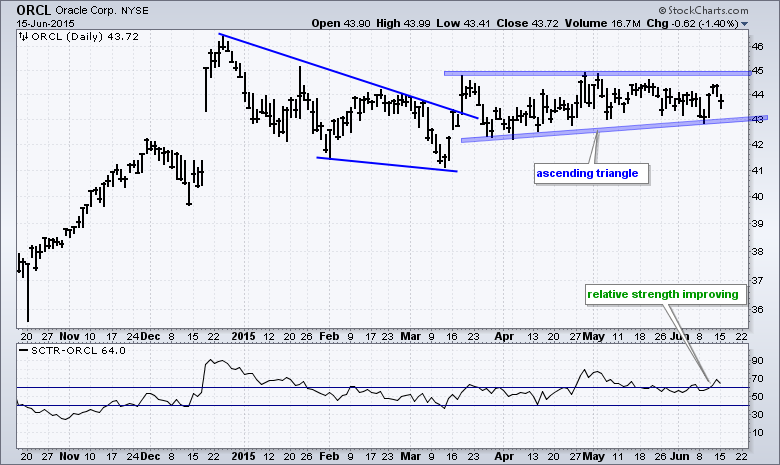Click the 'Dec' label on upper date axis
The height and width of the screenshot is (465, 780).
coord(150,336)
